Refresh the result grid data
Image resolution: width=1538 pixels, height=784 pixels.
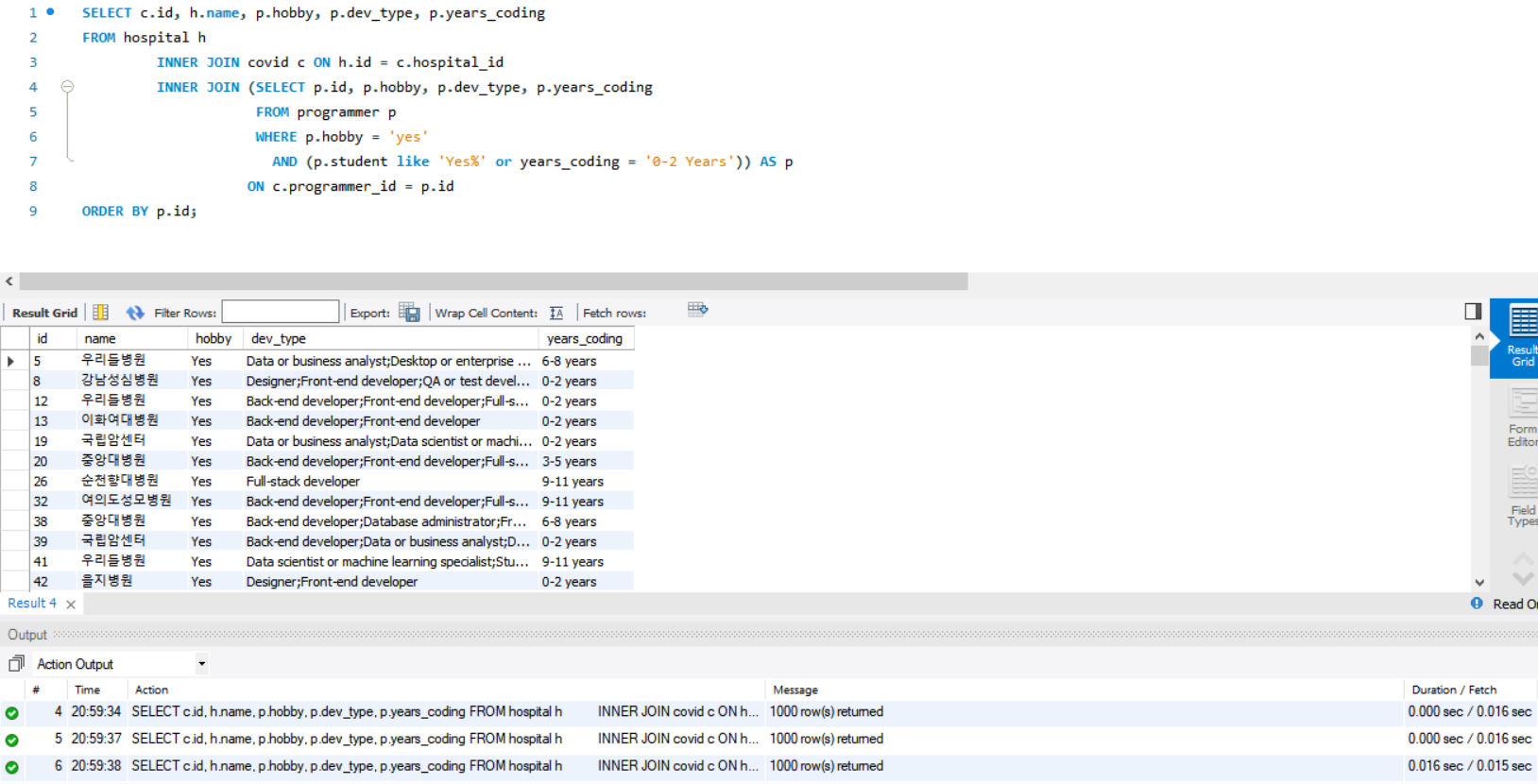coord(135,313)
